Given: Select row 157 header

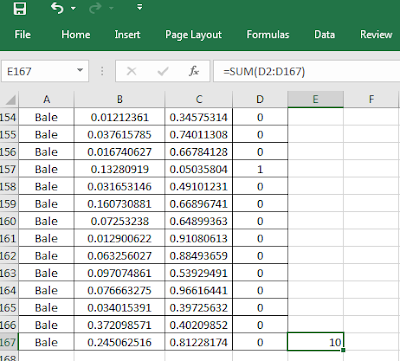Looking at the screenshot, I should point(9,169).
